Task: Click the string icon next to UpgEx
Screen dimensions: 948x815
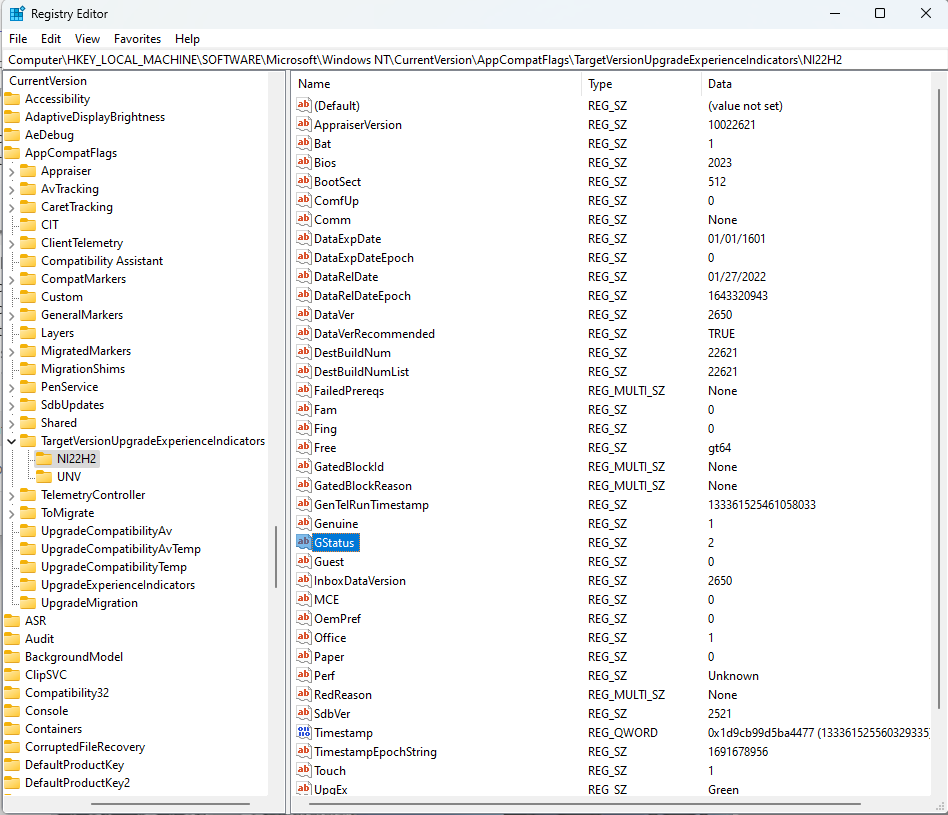Action: 304,788
